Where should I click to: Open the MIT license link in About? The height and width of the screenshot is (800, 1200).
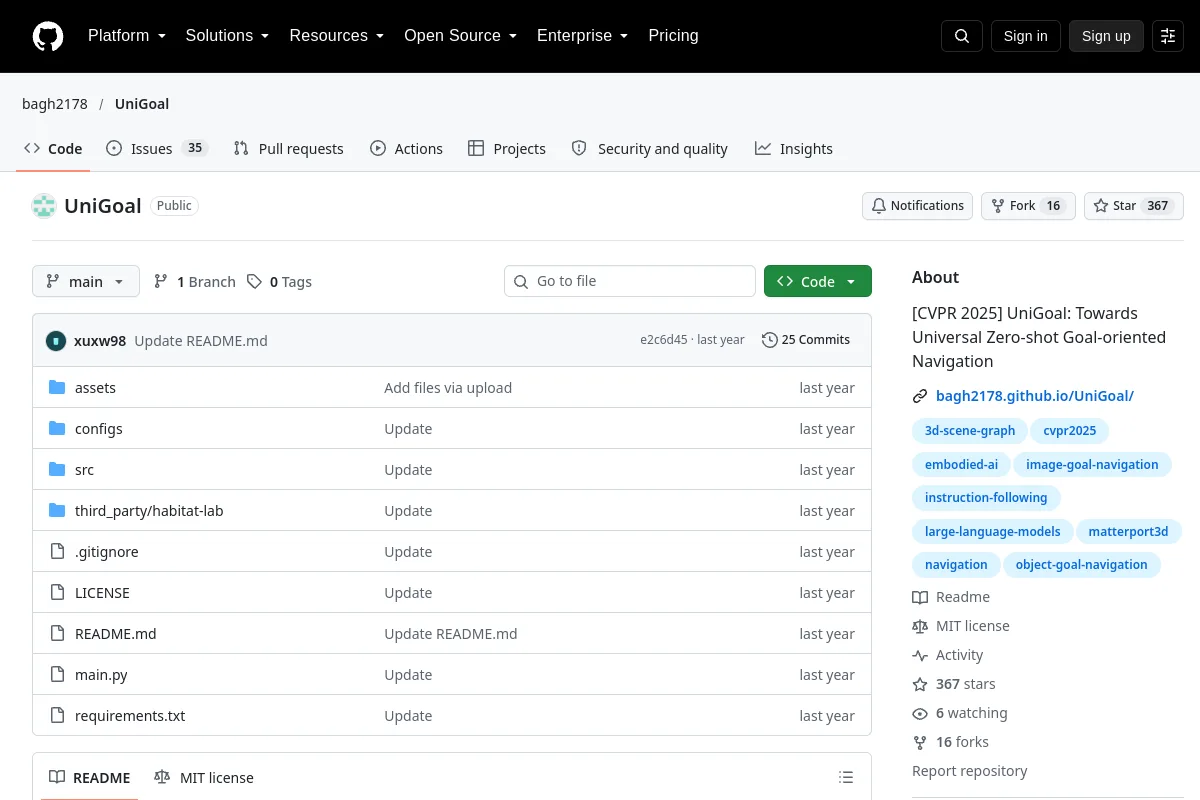[961, 626]
